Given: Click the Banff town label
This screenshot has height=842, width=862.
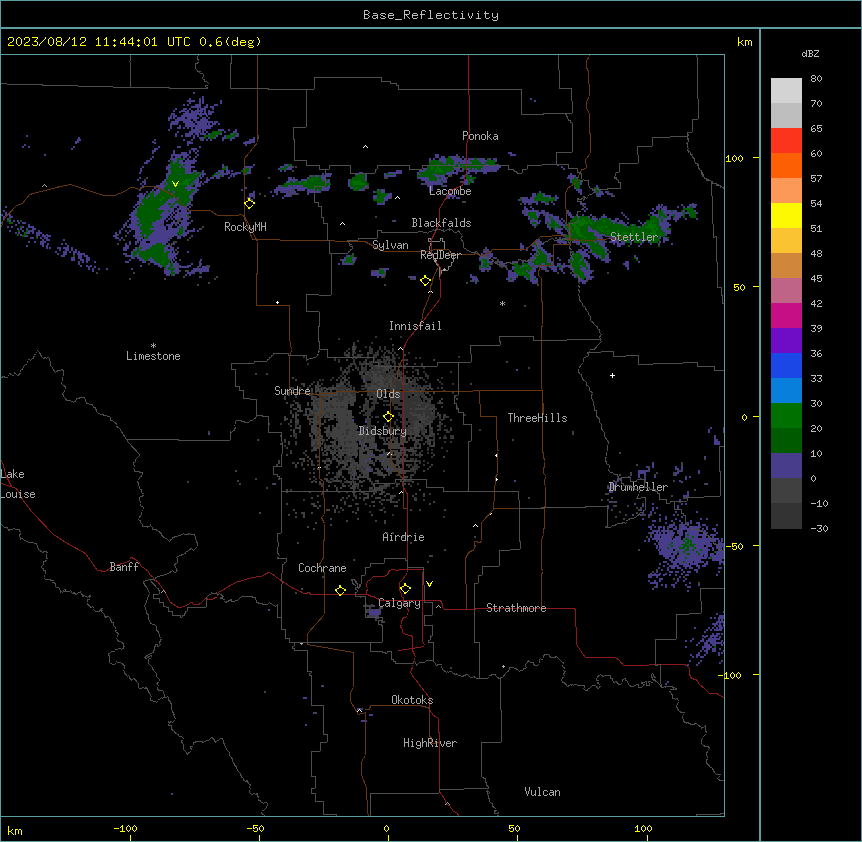Looking at the screenshot, I should [x=124, y=567].
